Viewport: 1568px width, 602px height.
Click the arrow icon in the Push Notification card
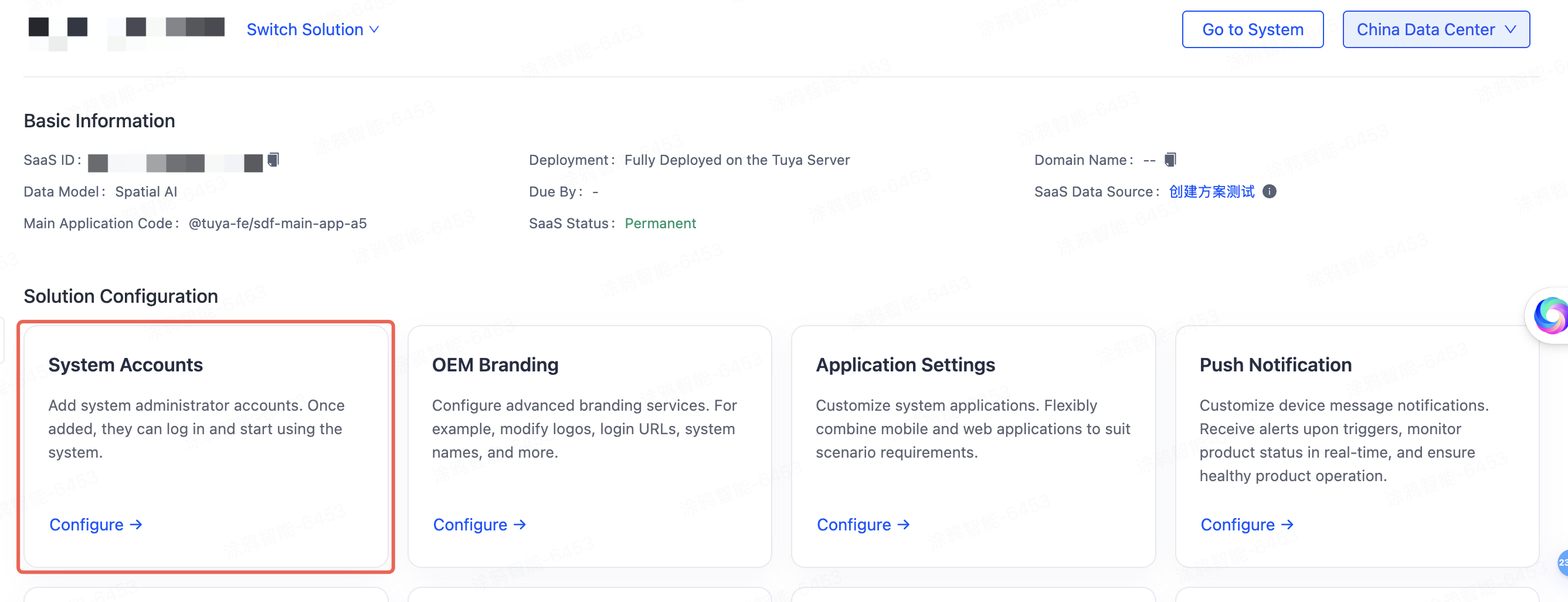coord(1287,525)
